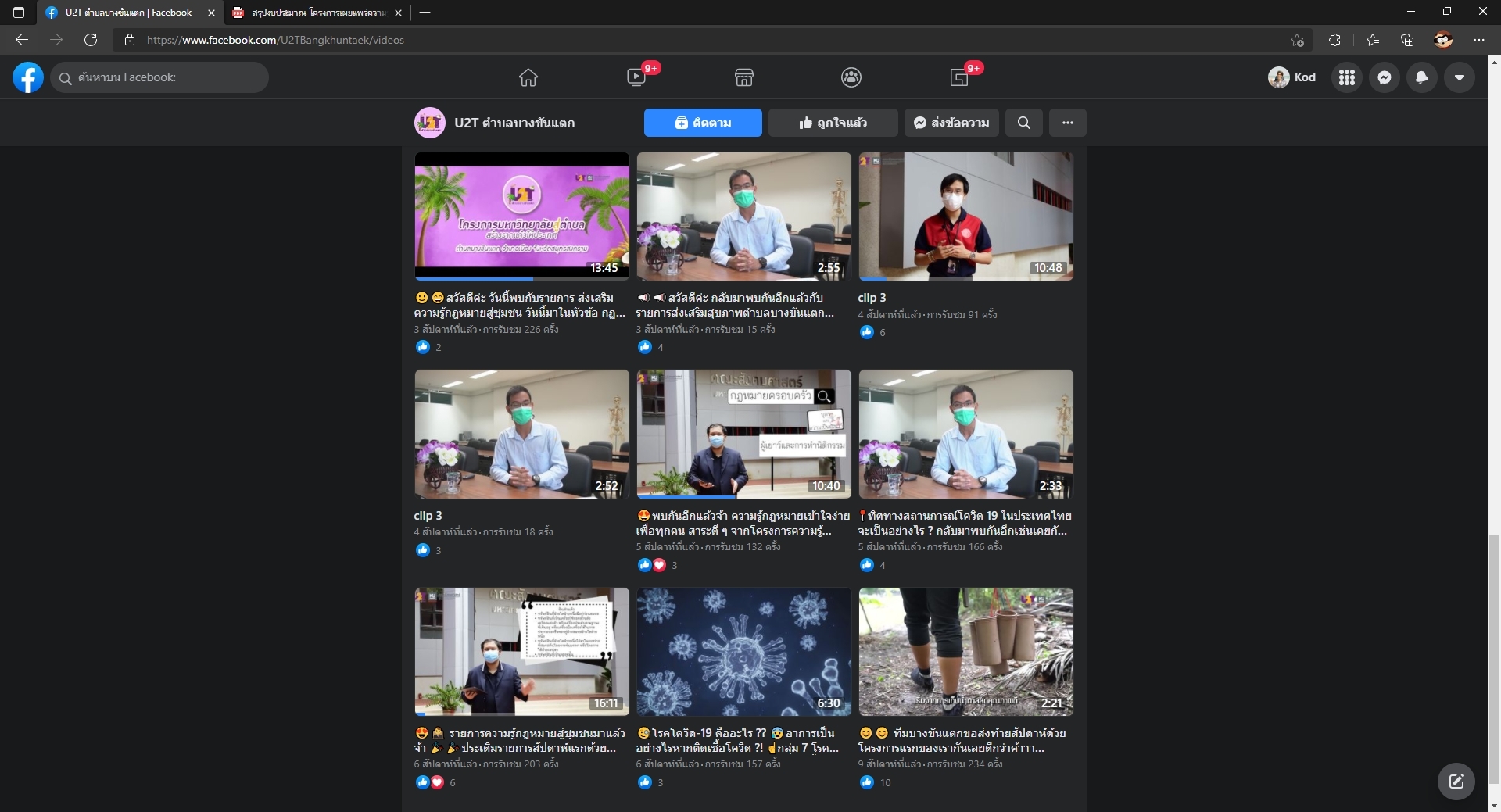This screenshot has width=1501, height=812.
Task: Toggle the follow button ติดตาม
Action: (703, 123)
